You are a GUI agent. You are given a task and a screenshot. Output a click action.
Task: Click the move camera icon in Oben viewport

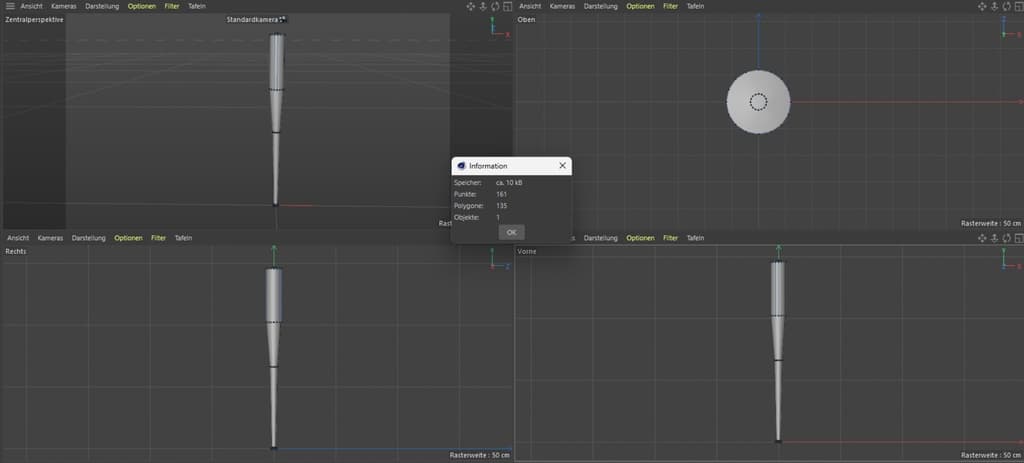coord(982,6)
